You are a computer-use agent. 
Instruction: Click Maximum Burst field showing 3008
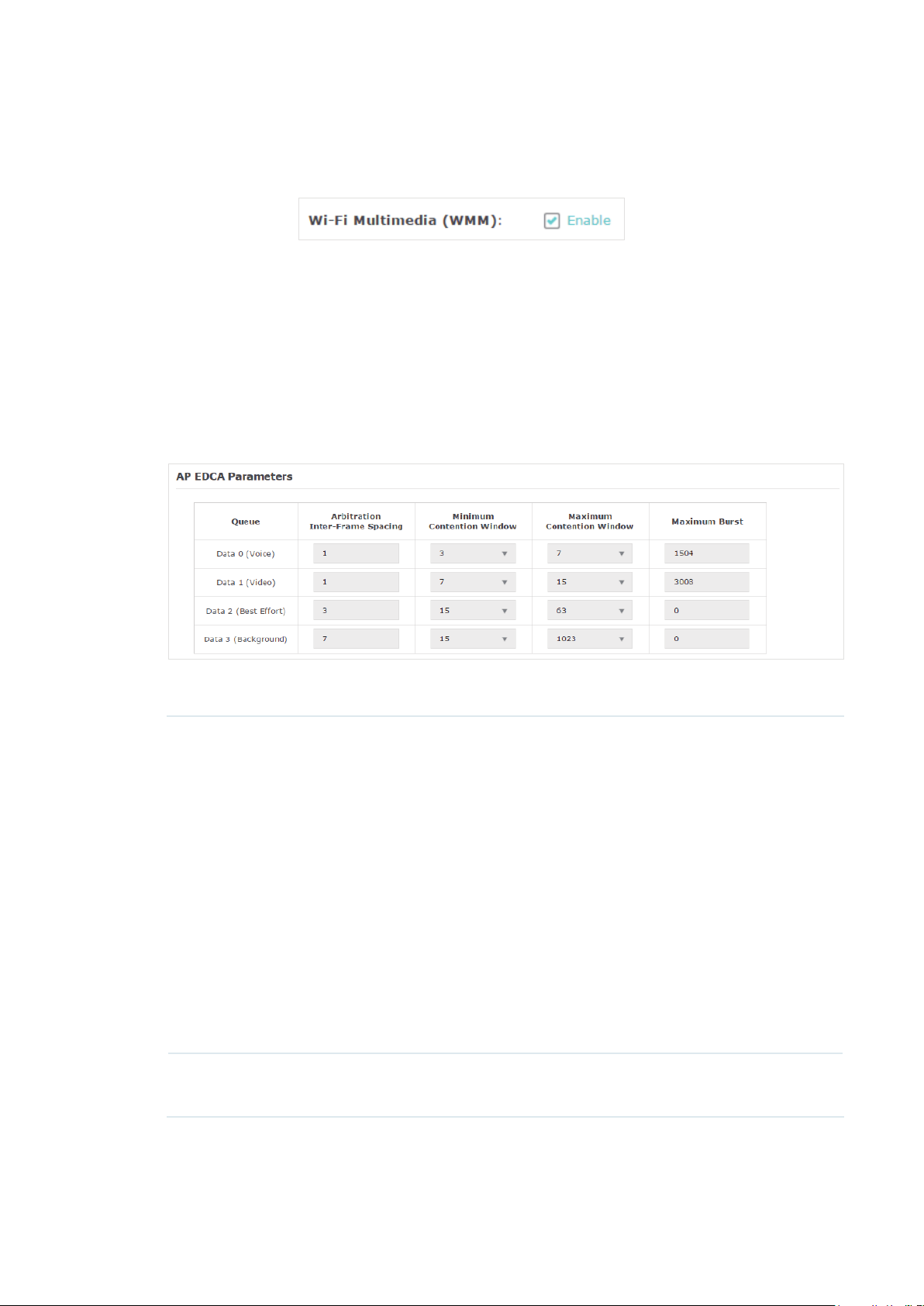point(707,582)
